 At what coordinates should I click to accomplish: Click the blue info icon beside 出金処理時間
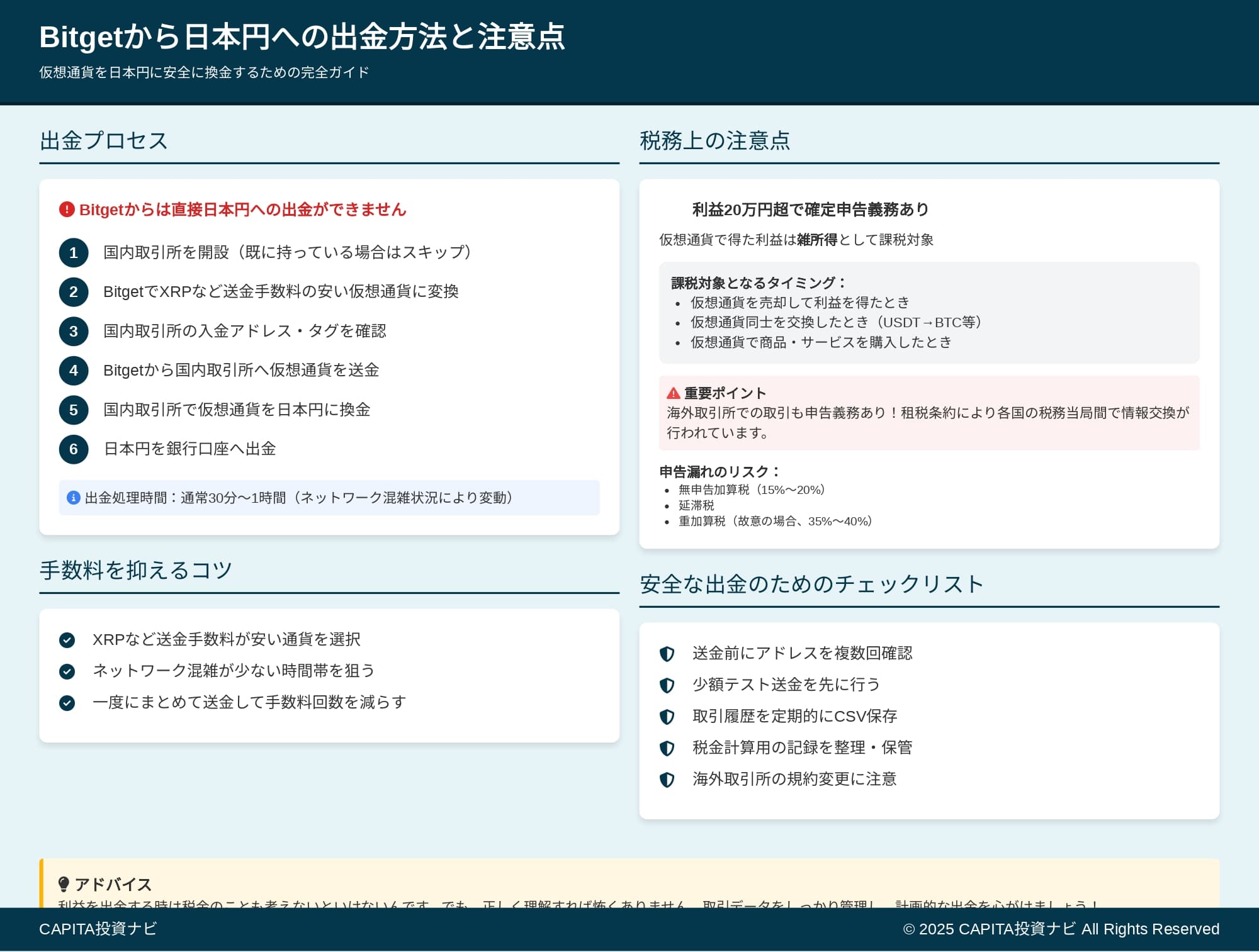pos(74,498)
